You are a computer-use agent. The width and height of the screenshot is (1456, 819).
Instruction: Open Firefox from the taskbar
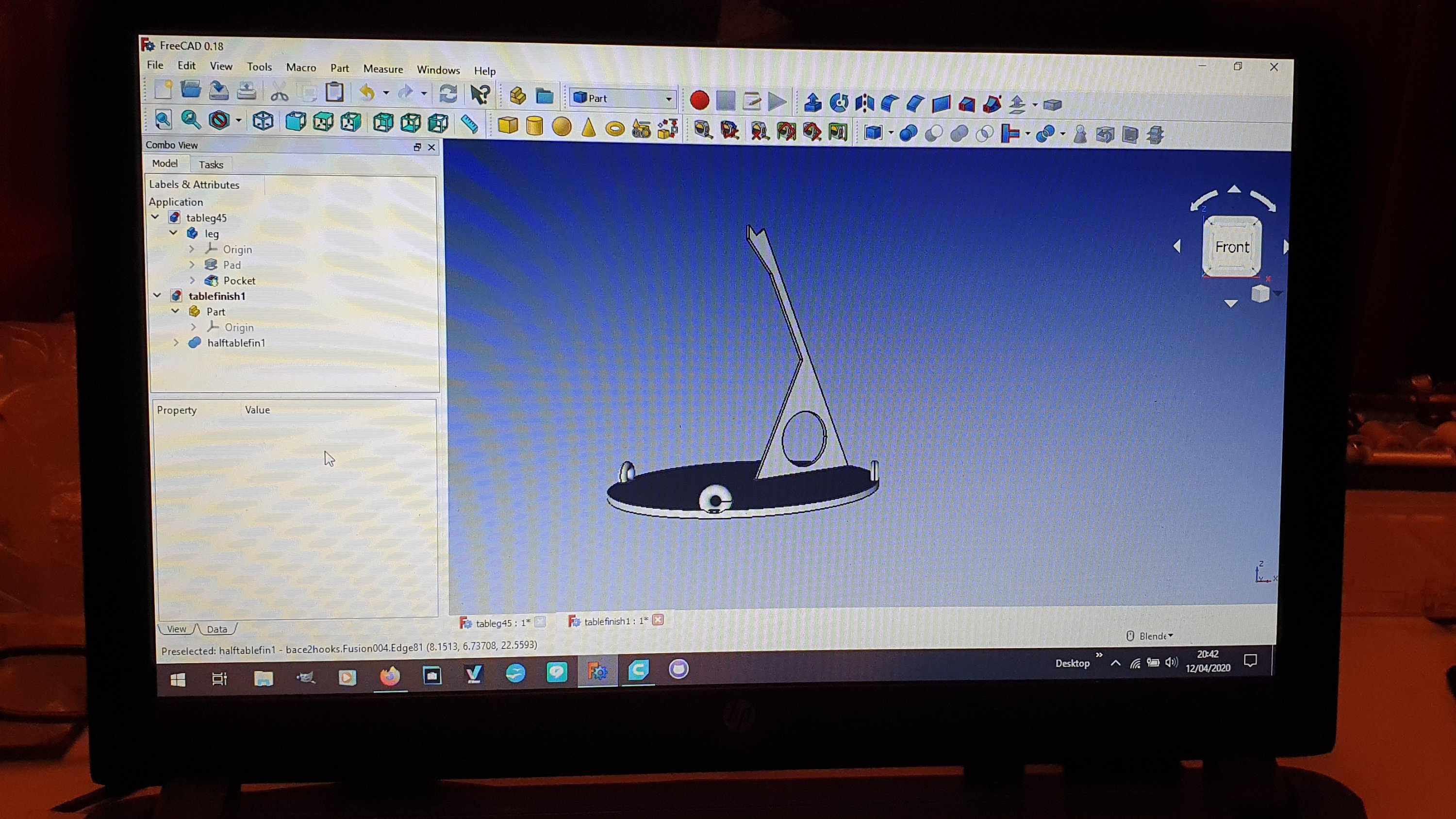point(389,676)
